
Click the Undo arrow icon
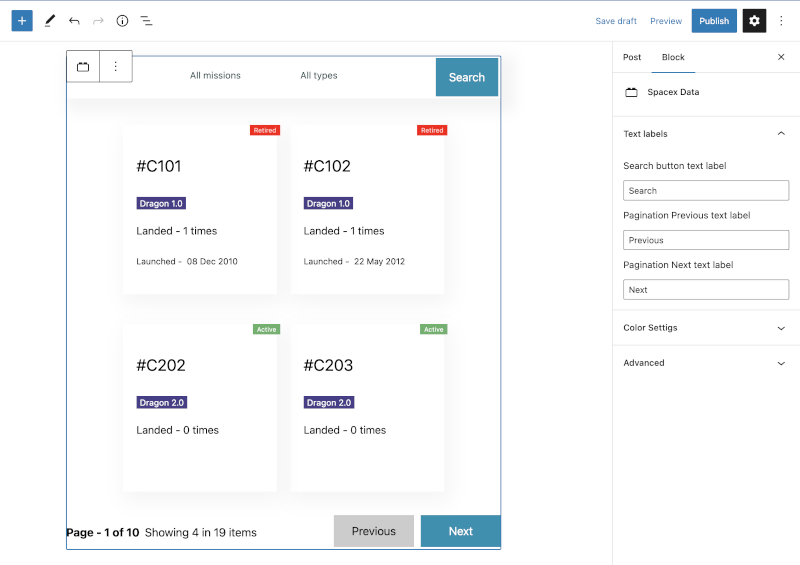tap(74, 21)
